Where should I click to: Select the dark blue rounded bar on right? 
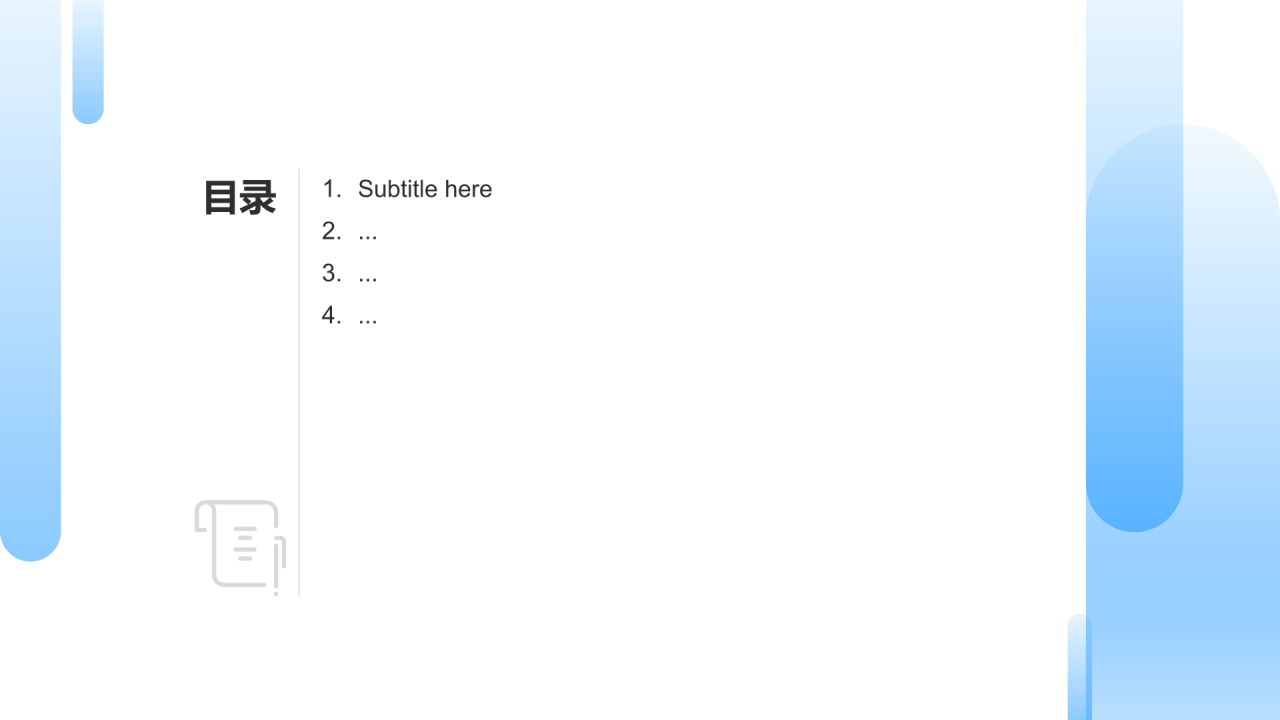coord(1134,266)
